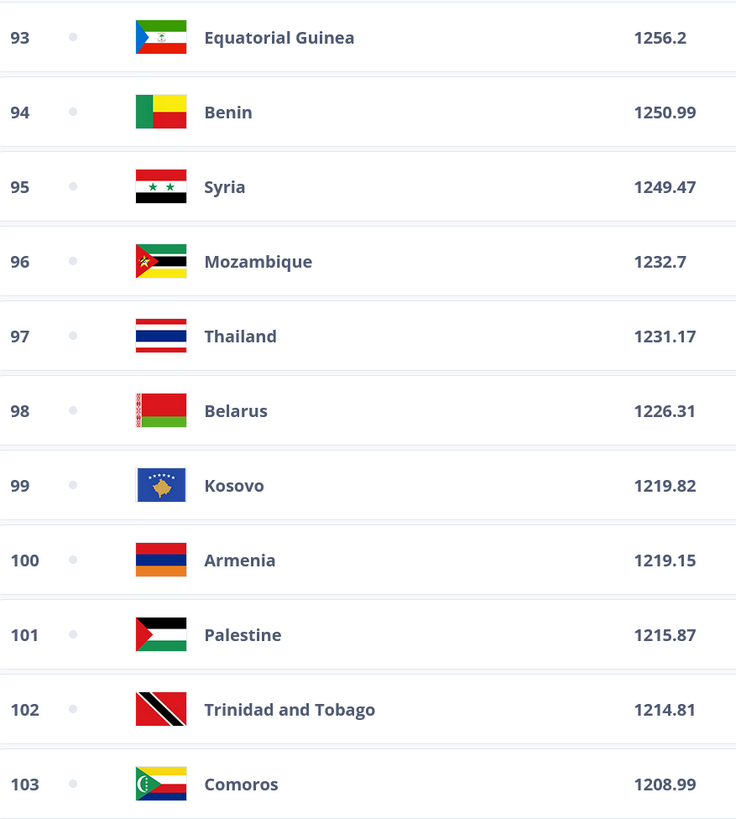Click the rank change dot for Benin
Image resolution: width=736 pixels, height=819 pixels.
click(73, 112)
